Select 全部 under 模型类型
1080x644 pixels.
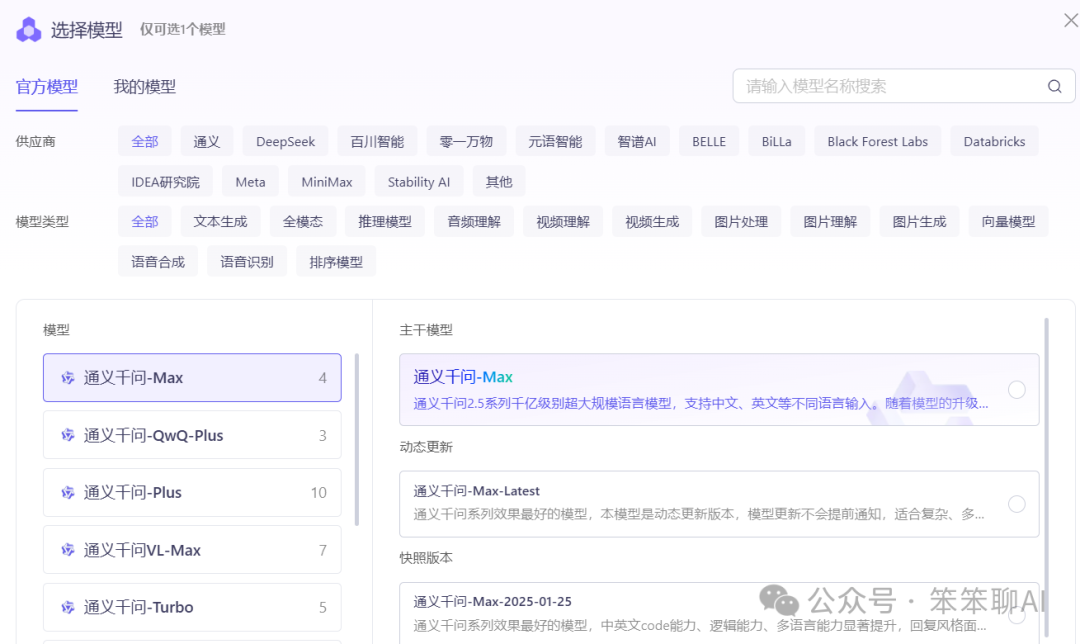click(145, 222)
